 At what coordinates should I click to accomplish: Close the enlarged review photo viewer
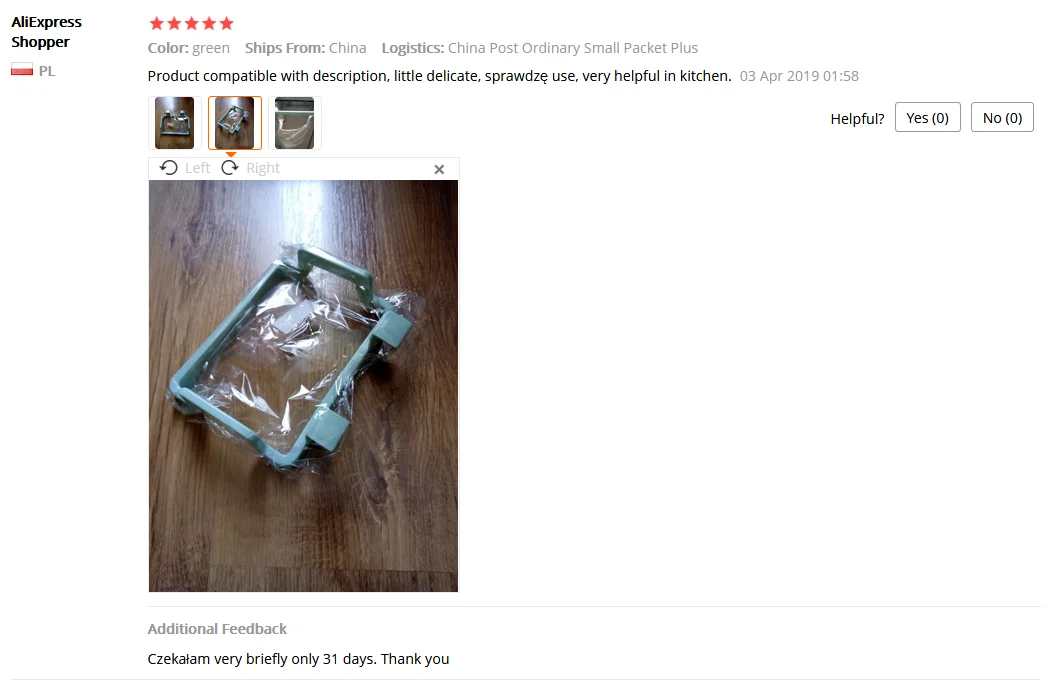coord(439,170)
